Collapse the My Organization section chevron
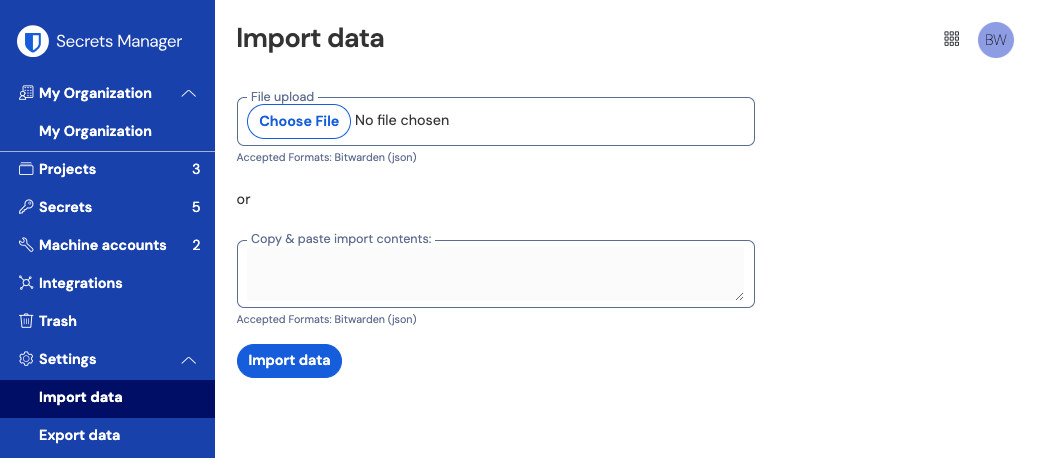This screenshot has height=458, width=1043. click(188, 93)
